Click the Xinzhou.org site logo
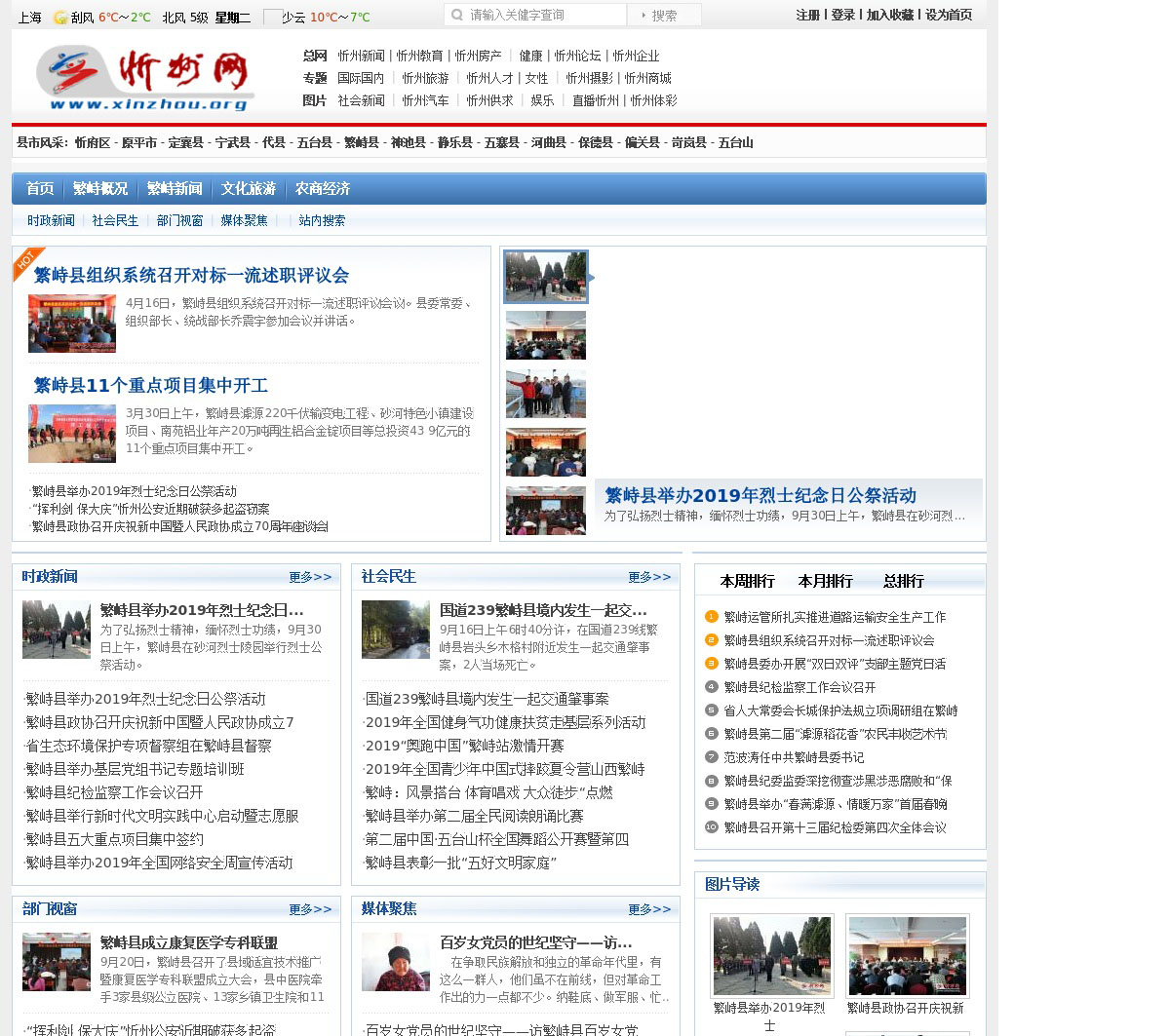The height and width of the screenshot is (1036, 1170). pos(144,78)
